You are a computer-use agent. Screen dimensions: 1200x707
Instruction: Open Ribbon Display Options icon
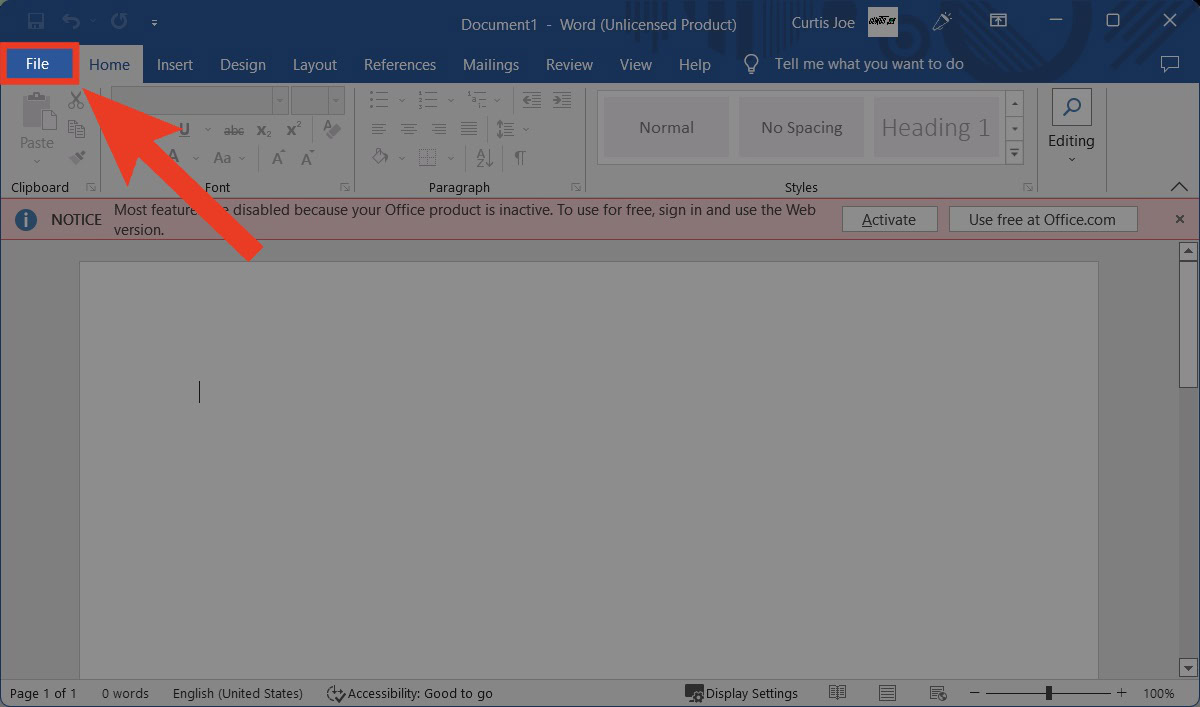pos(998,21)
